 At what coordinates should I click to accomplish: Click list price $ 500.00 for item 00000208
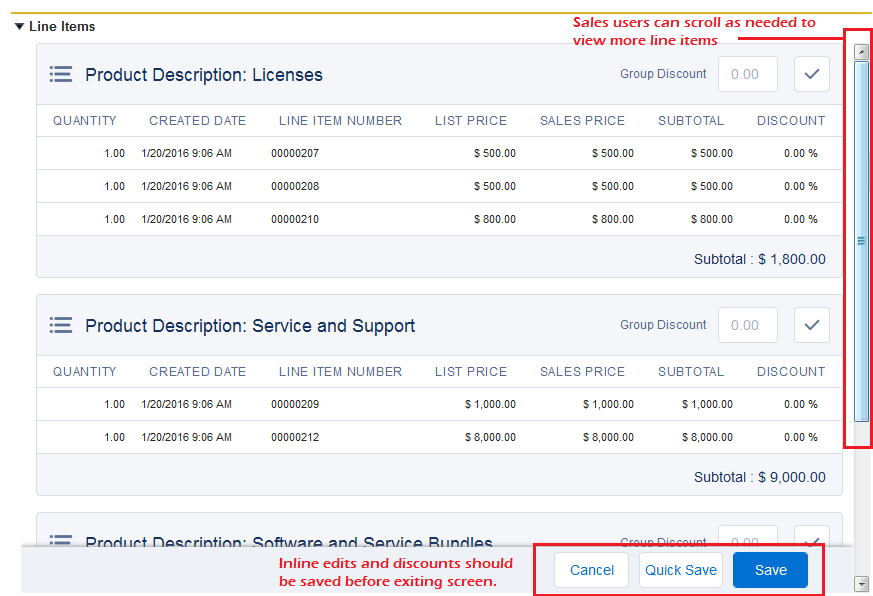pos(494,186)
